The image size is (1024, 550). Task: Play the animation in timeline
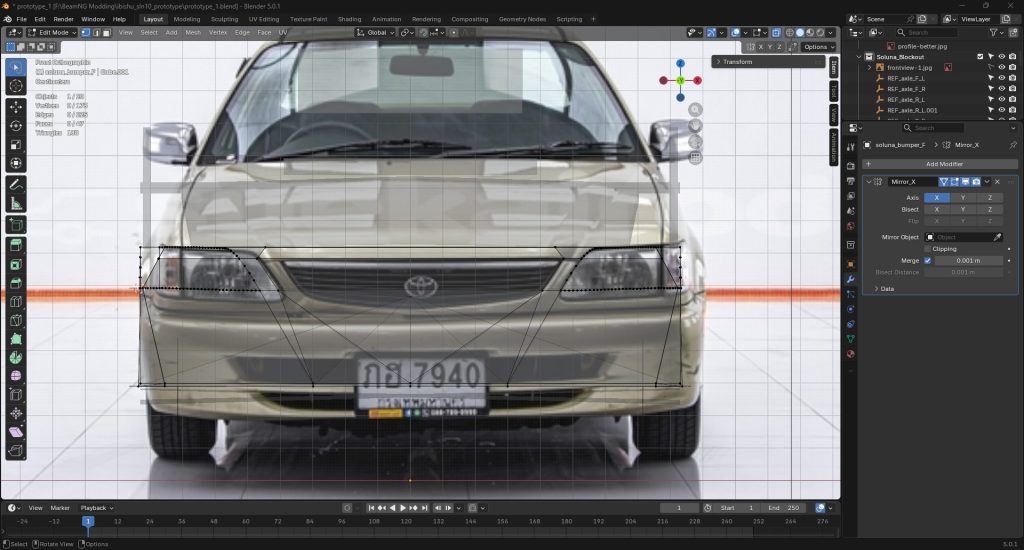[402, 508]
